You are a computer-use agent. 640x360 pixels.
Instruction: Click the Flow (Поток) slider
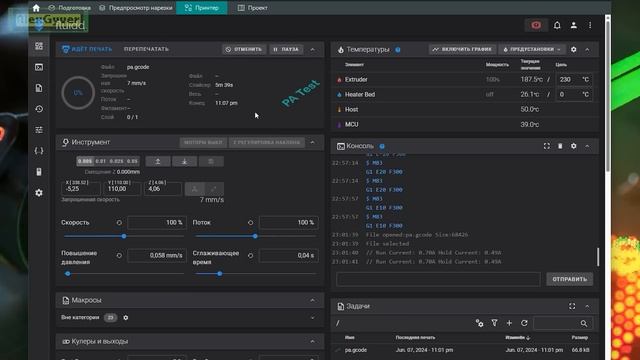[256, 236]
